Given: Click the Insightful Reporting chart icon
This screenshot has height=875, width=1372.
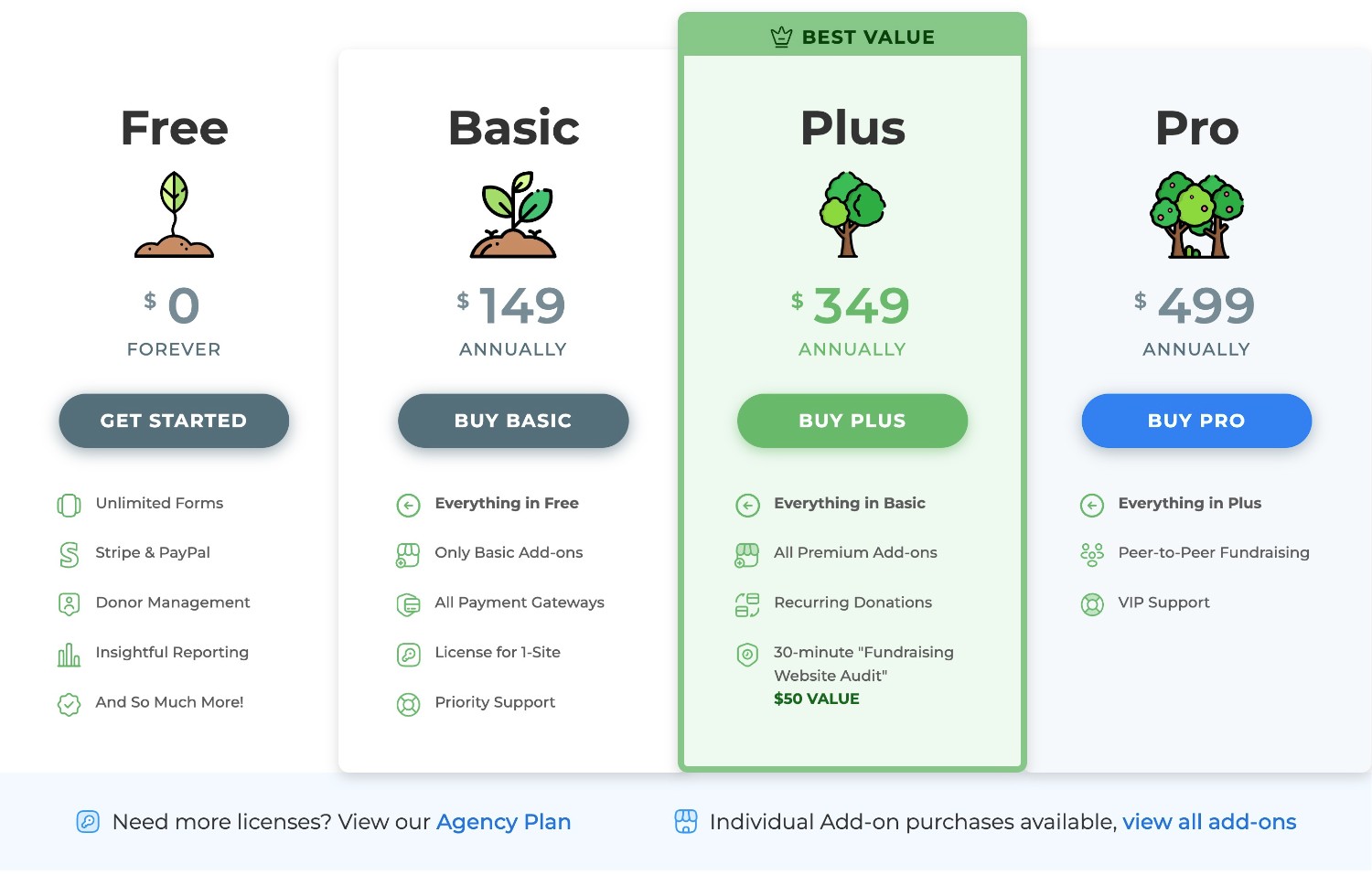Looking at the screenshot, I should [x=69, y=655].
